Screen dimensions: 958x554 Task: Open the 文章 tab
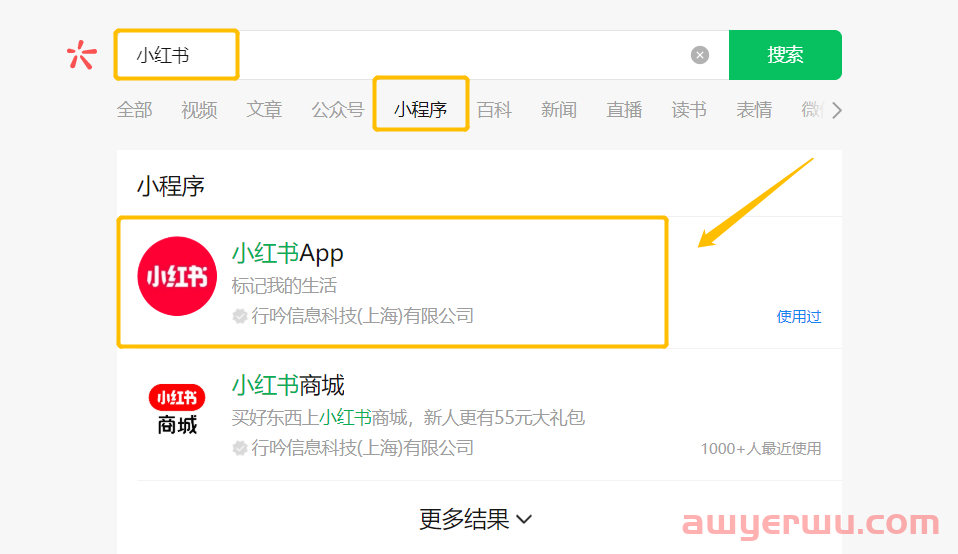(264, 110)
